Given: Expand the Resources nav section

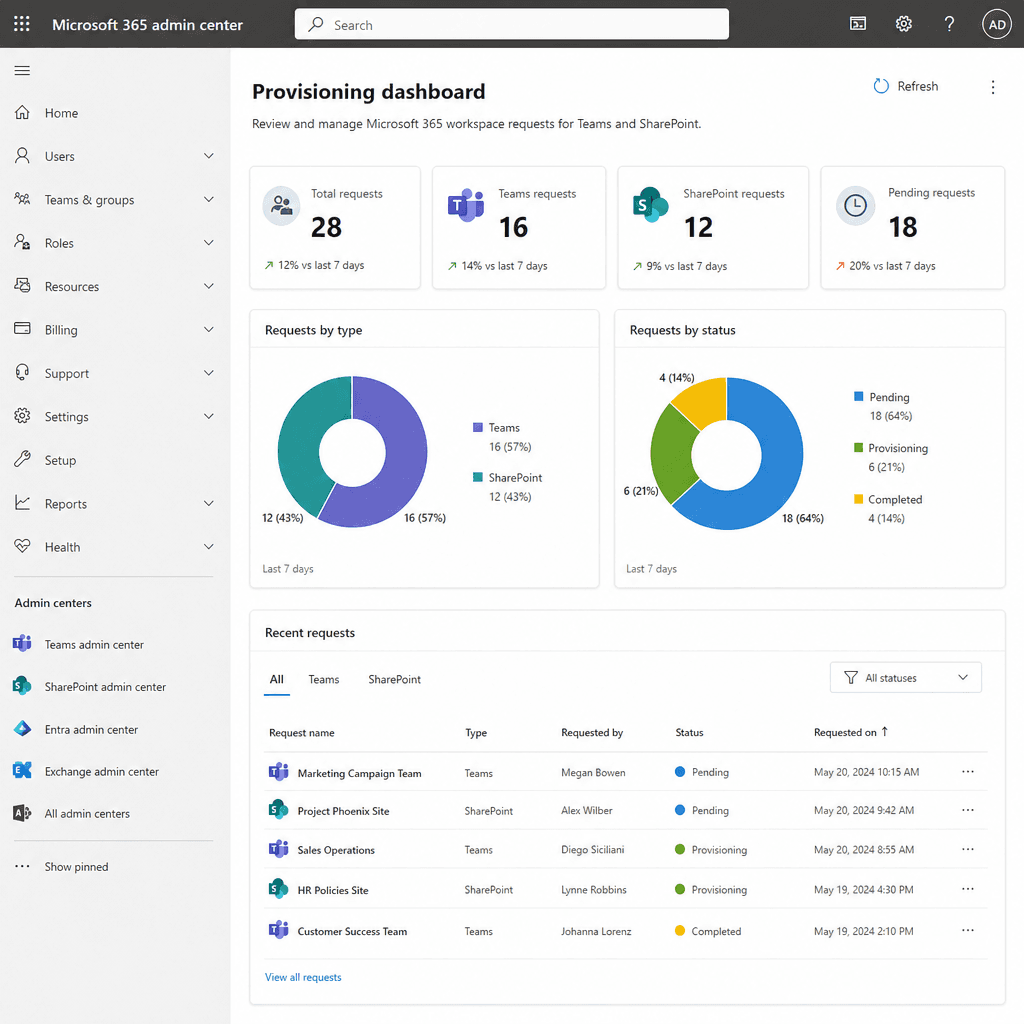Looking at the screenshot, I should pyautogui.click(x=209, y=286).
